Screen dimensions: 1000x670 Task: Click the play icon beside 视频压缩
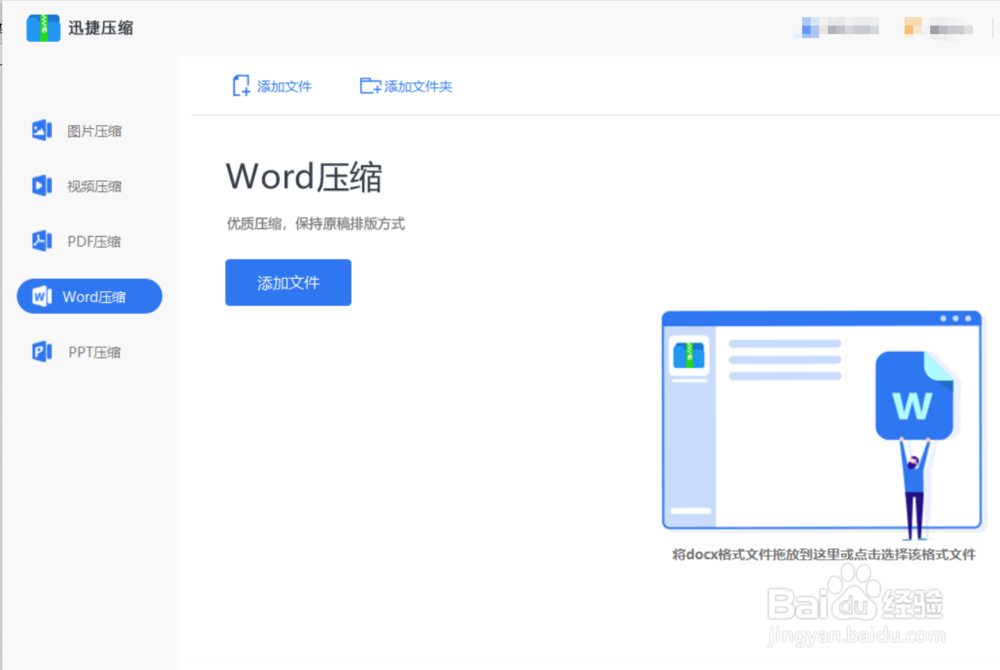(x=41, y=185)
